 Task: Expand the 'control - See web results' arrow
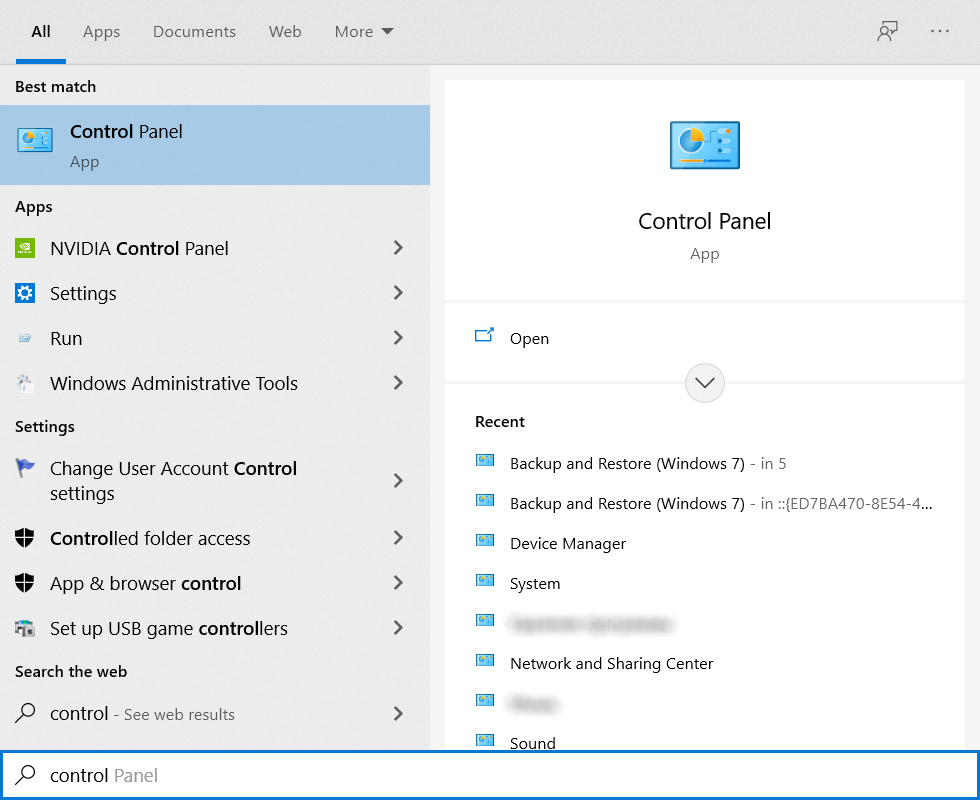click(398, 713)
